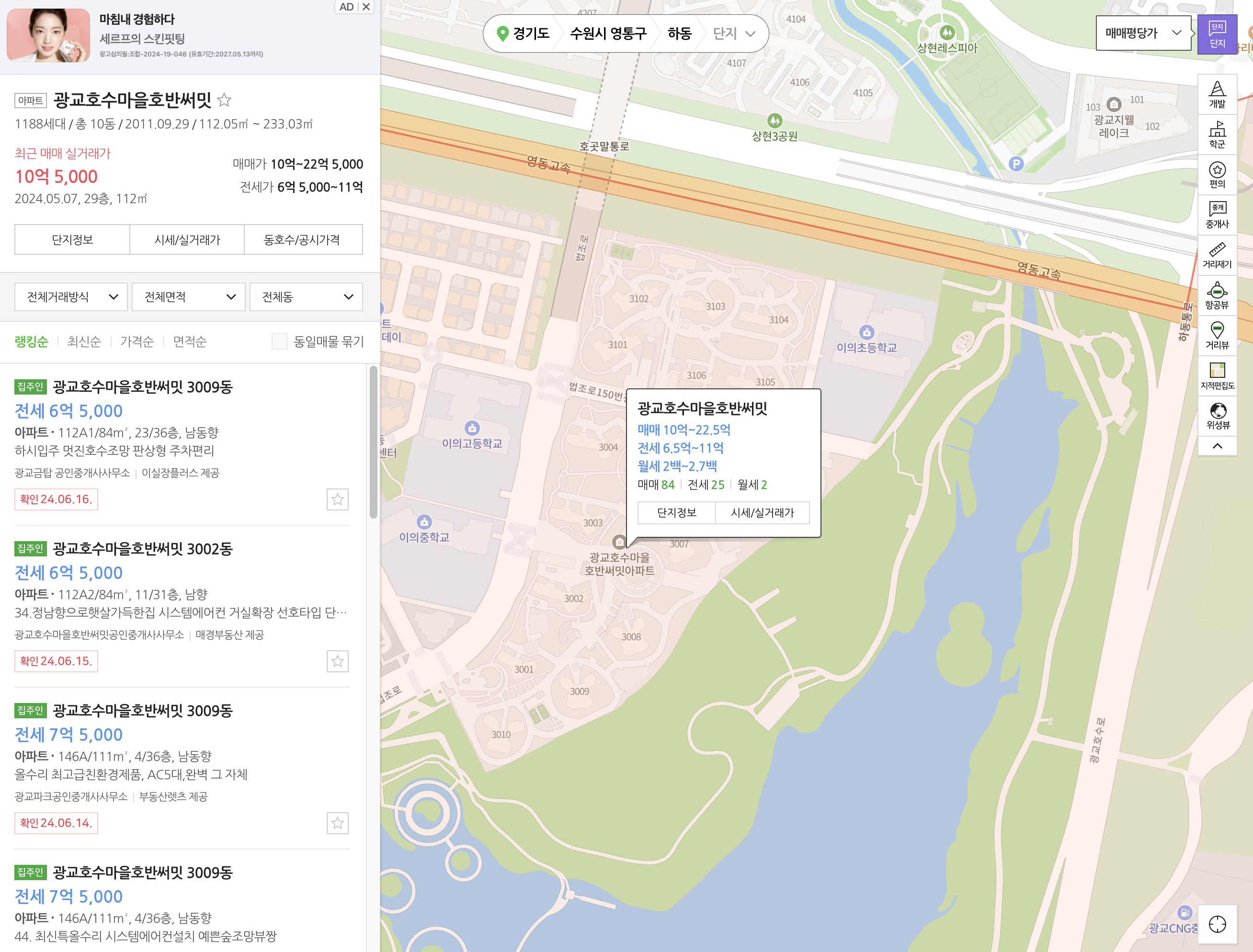
Task: Click the 마침내 경험하다 ad banner
Action: [137, 19]
